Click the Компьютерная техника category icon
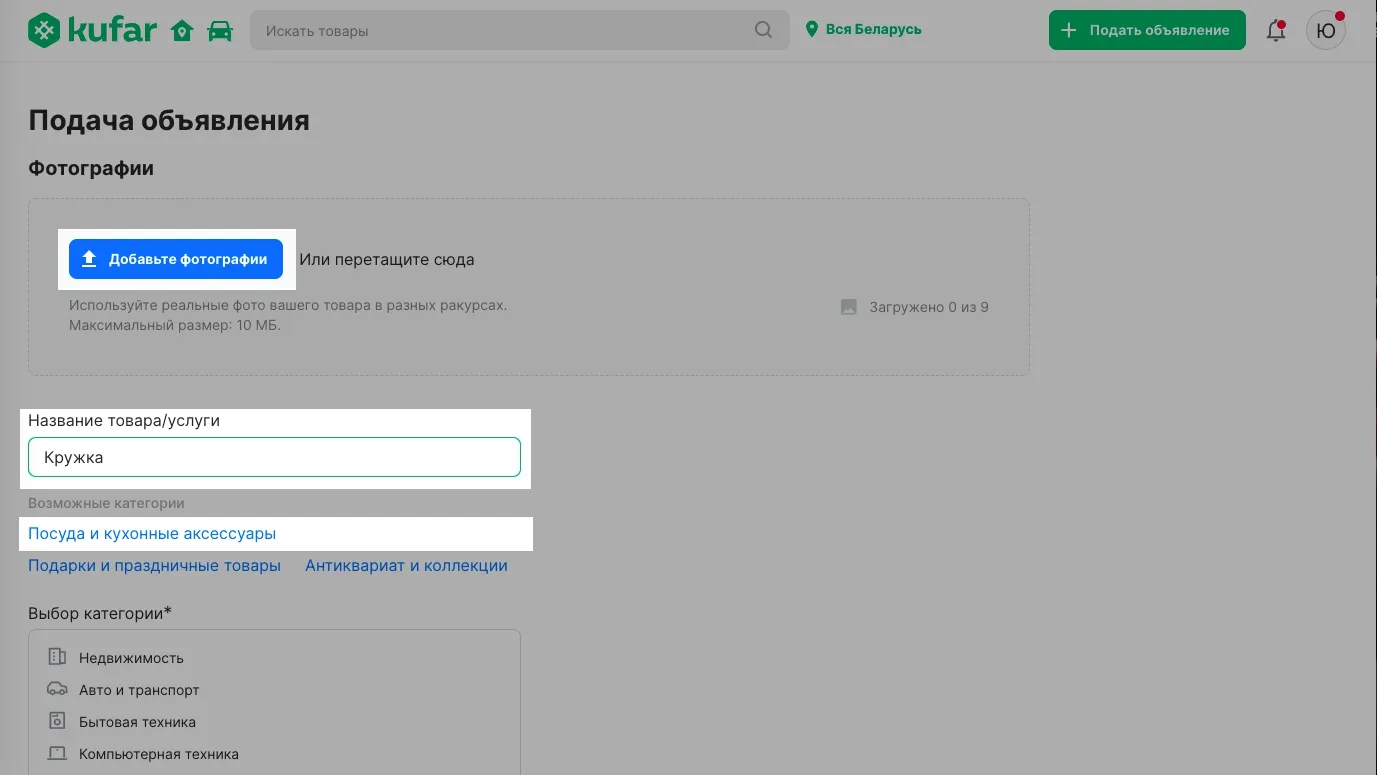Screen dimensions: 1377x775 (x=57, y=753)
